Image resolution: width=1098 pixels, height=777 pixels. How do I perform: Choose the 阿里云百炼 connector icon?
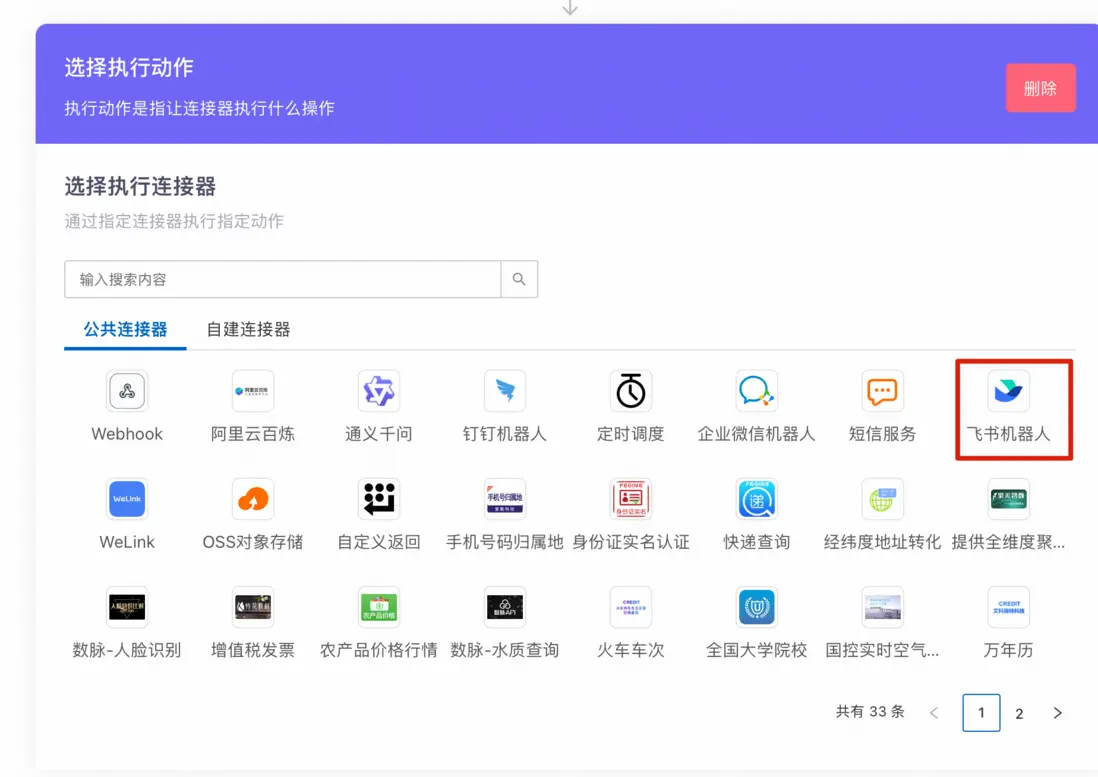[253, 391]
